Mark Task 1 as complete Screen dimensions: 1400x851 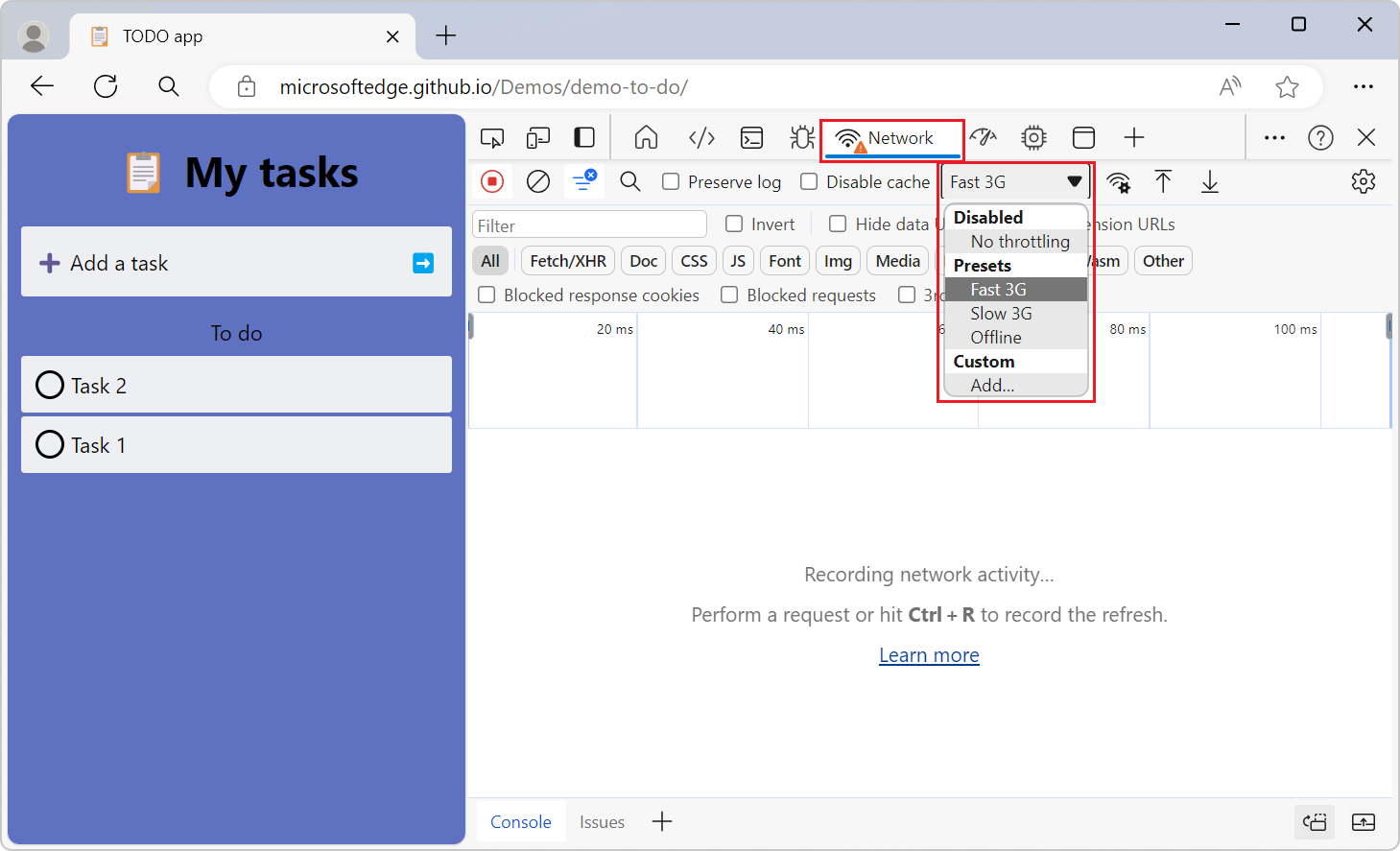(x=50, y=445)
